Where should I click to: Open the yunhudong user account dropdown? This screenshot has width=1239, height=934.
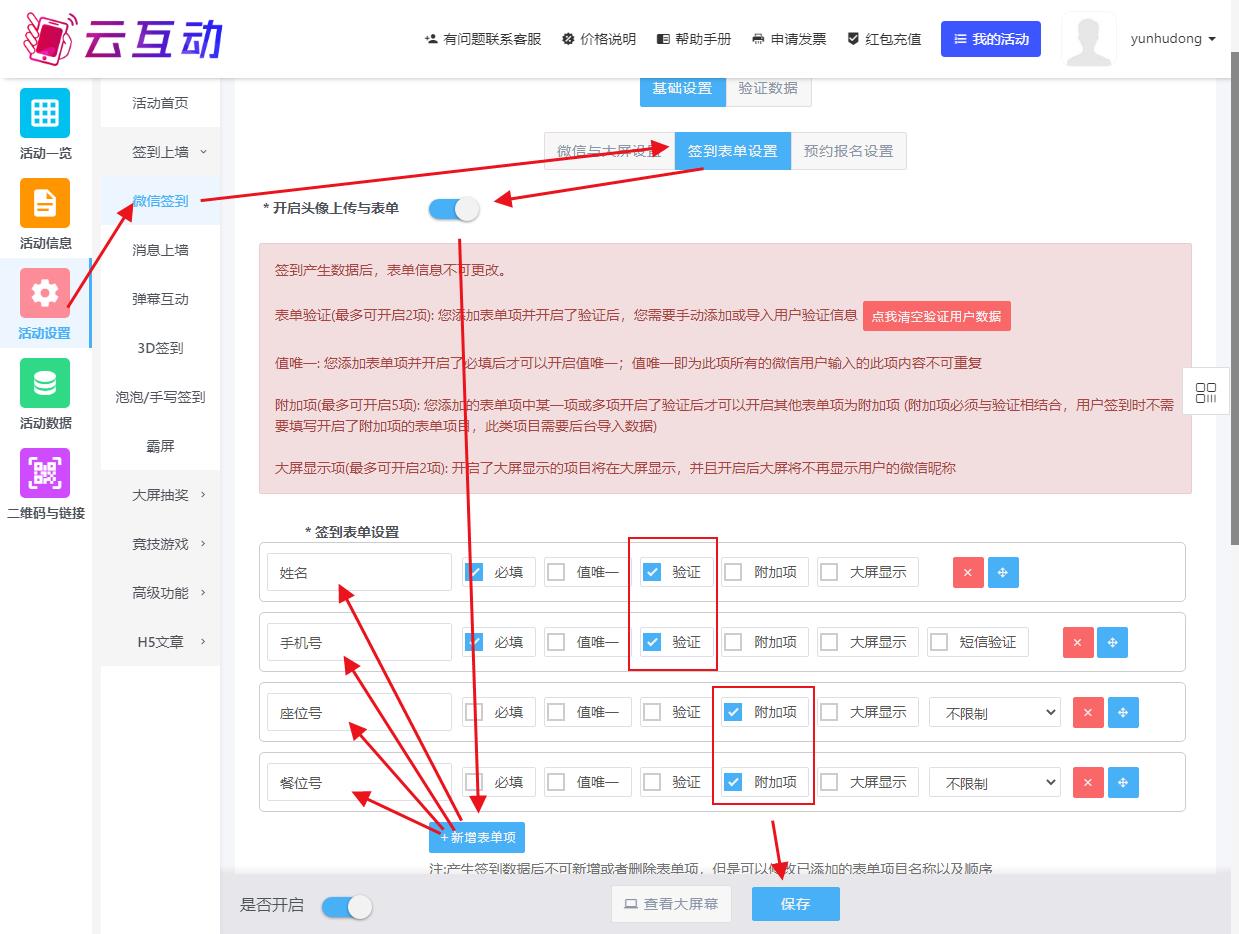1172,39
